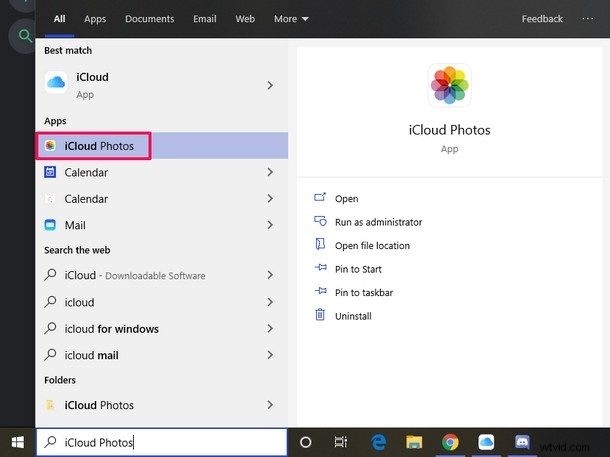Screen dimensions: 610x457
Task: Open Task View in taskbar
Action: [x=340, y=442]
